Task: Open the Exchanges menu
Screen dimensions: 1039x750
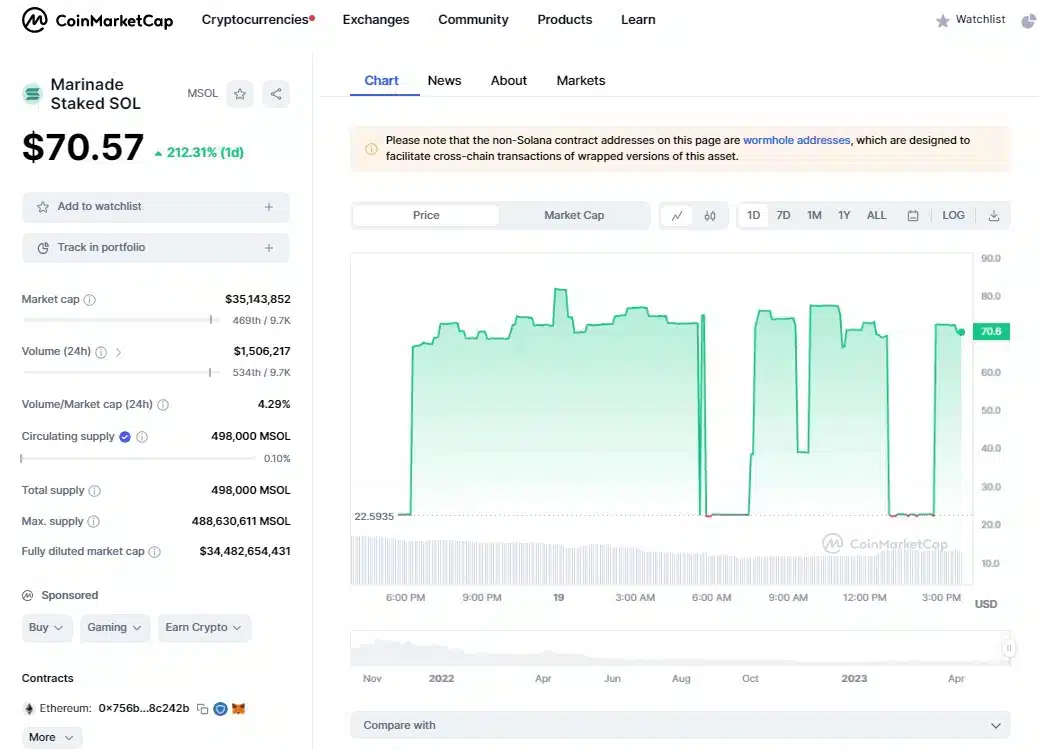Action: (x=376, y=20)
